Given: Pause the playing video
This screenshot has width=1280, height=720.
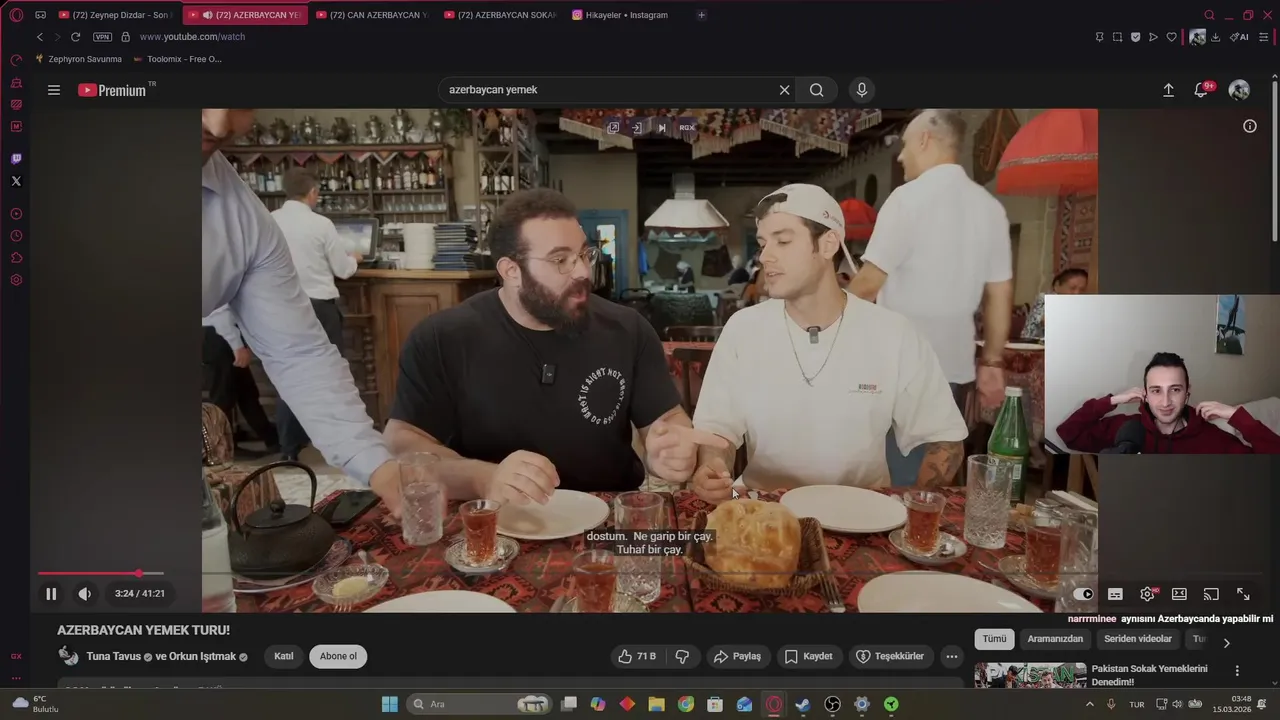Looking at the screenshot, I should click(51, 594).
